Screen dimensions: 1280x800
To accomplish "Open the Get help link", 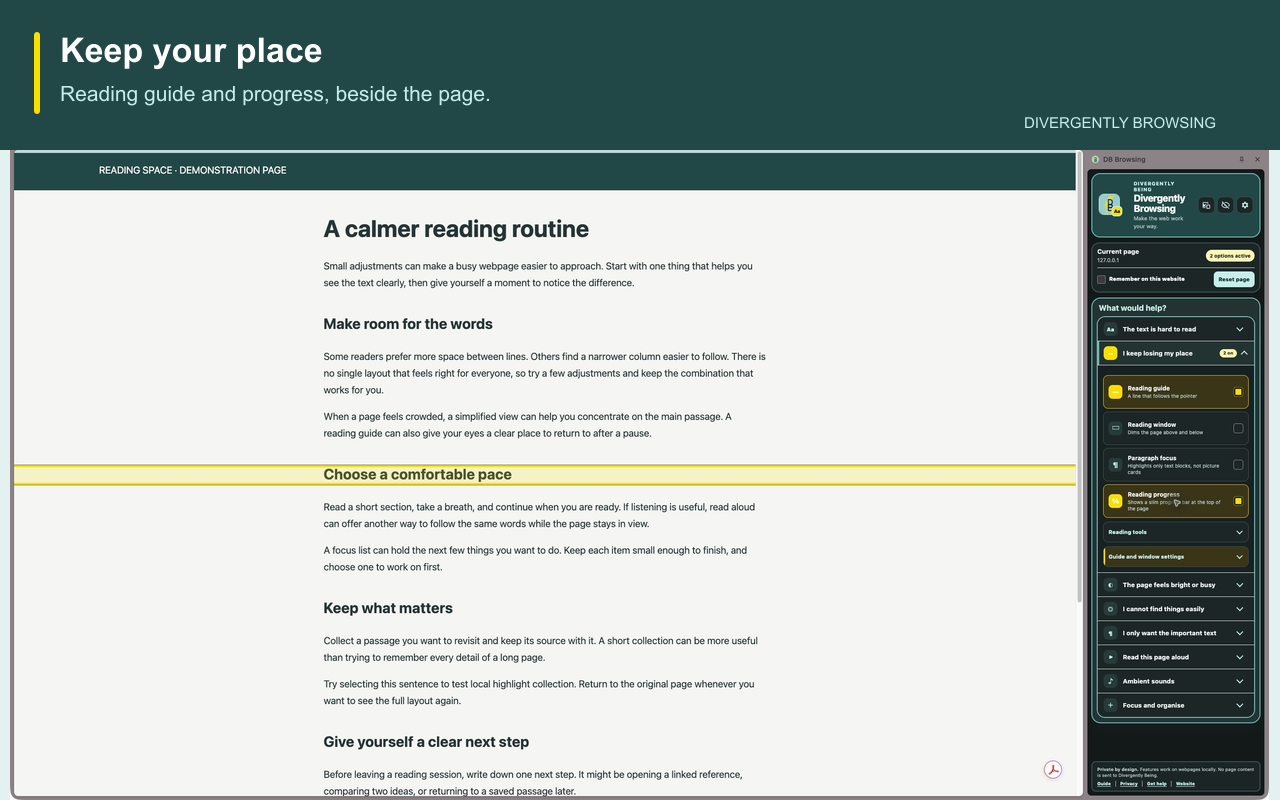I will [1157, 784].
